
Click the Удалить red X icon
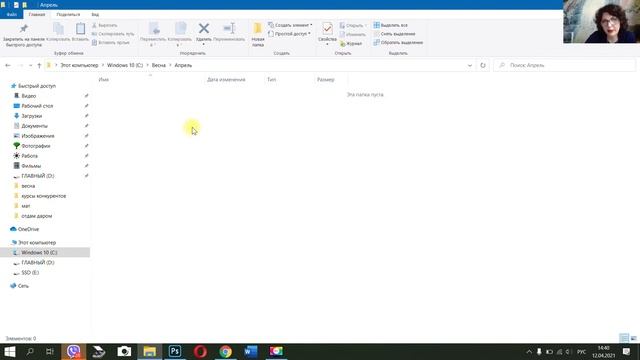[204, 28]
